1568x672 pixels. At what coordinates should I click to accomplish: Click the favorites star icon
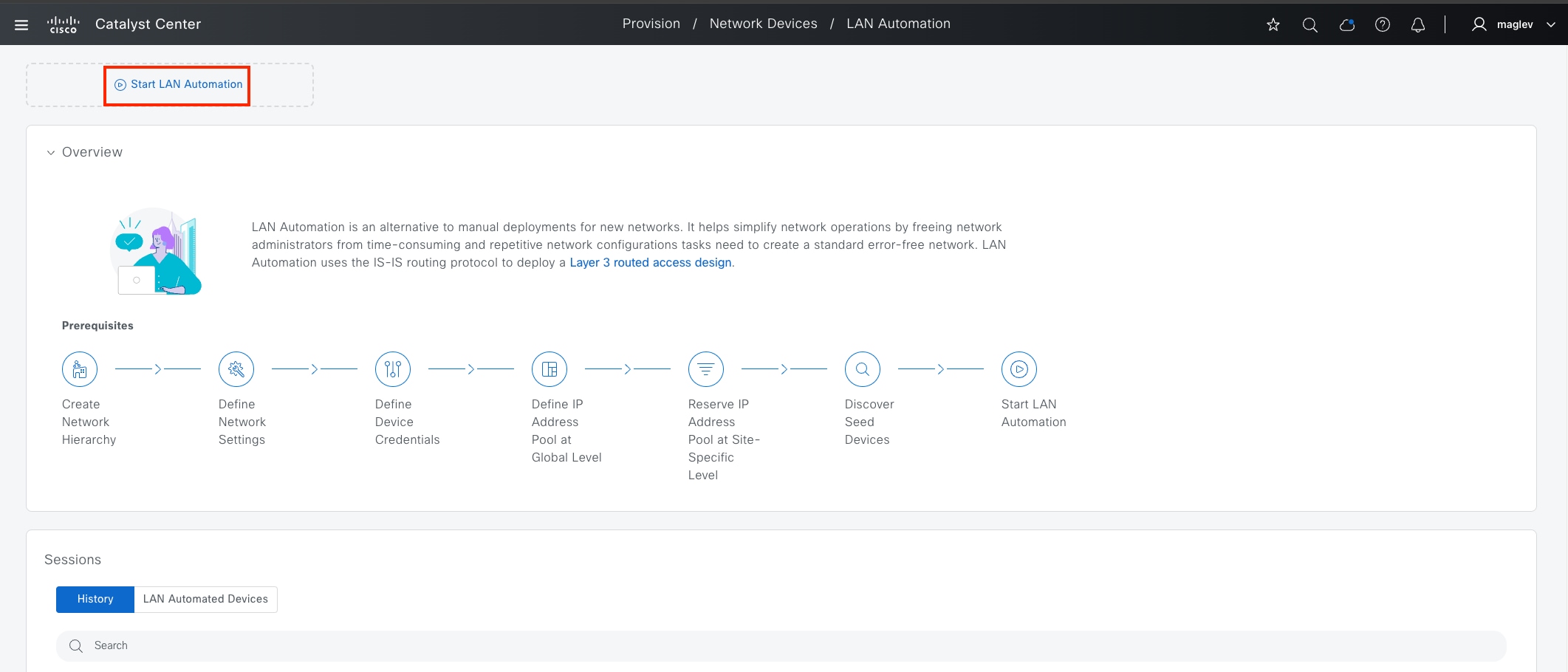pos(1273,24)
